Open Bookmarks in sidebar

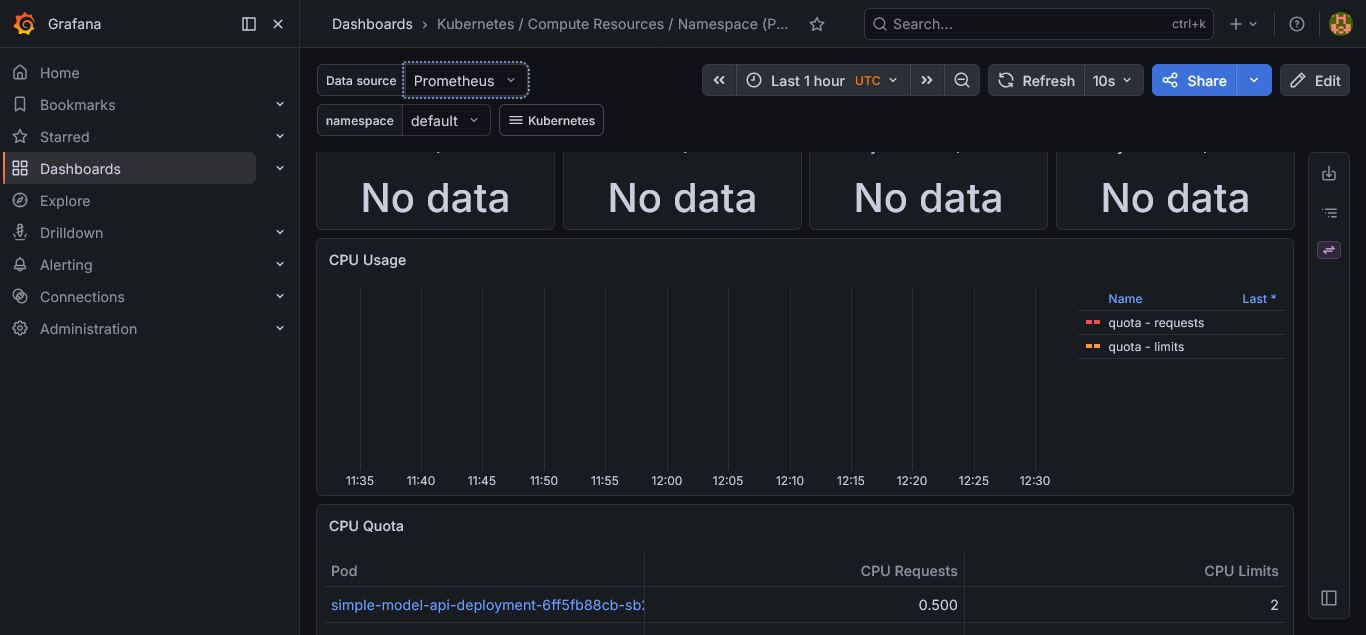pyautogui.click(x=77, y=105)
